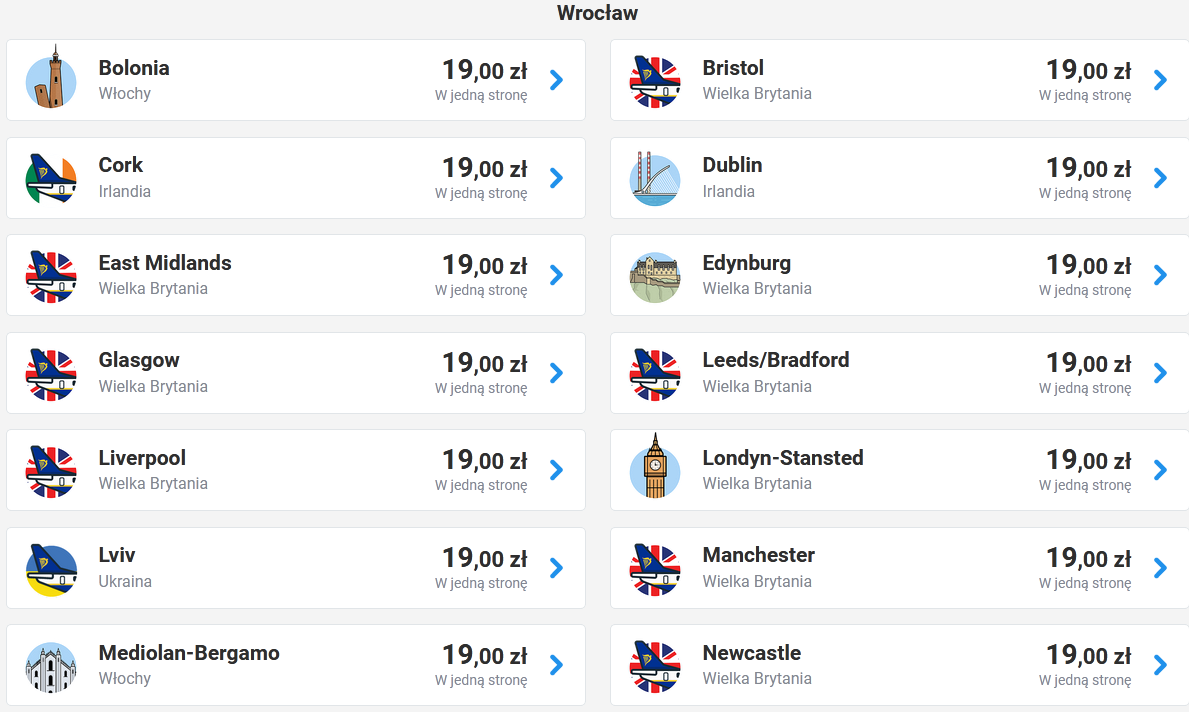The image size is (1189, 712).
Task: Click the Lviv Ukrainian flag plane icon
Action: tap(51, 569)
